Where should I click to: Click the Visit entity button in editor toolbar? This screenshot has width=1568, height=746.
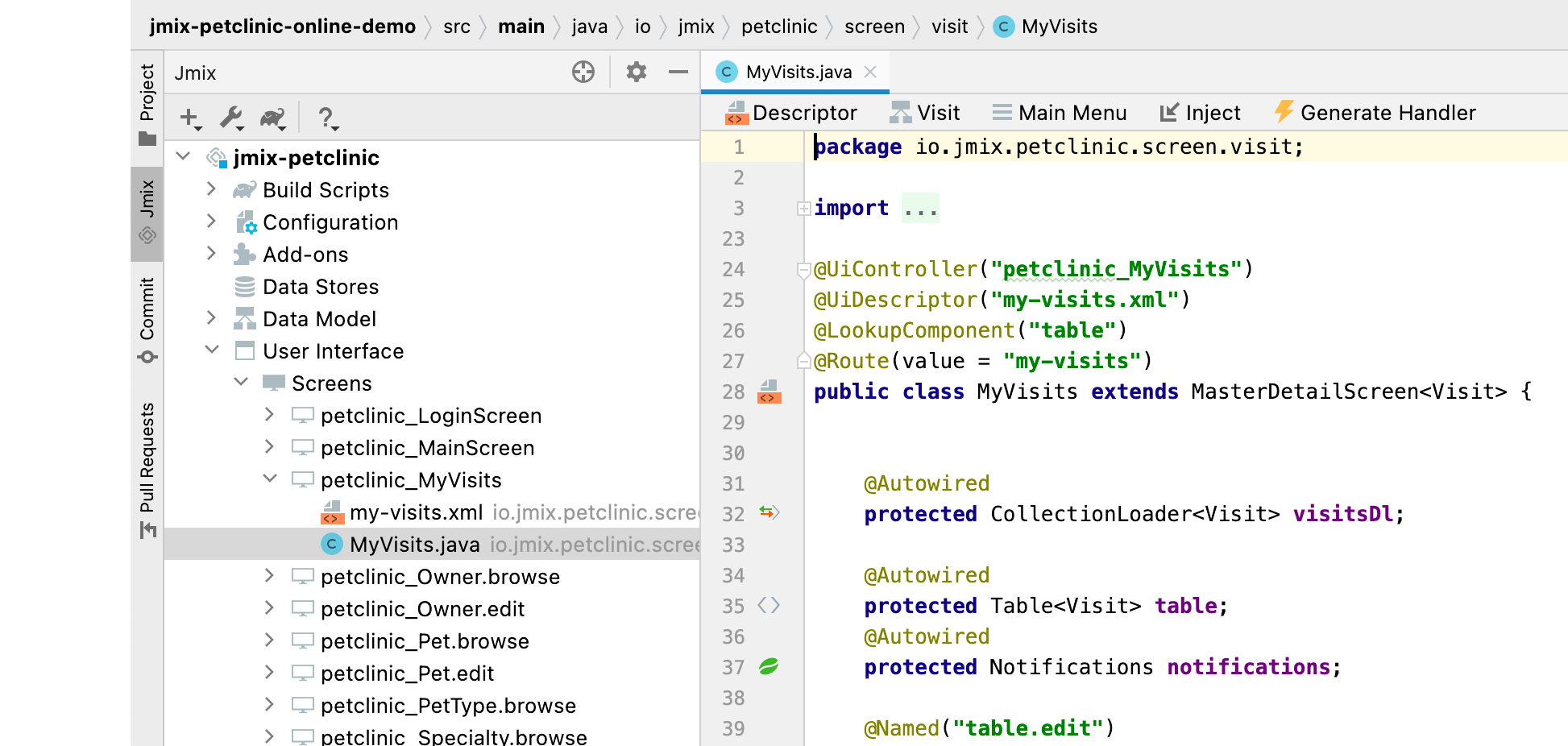pos(925,113)
